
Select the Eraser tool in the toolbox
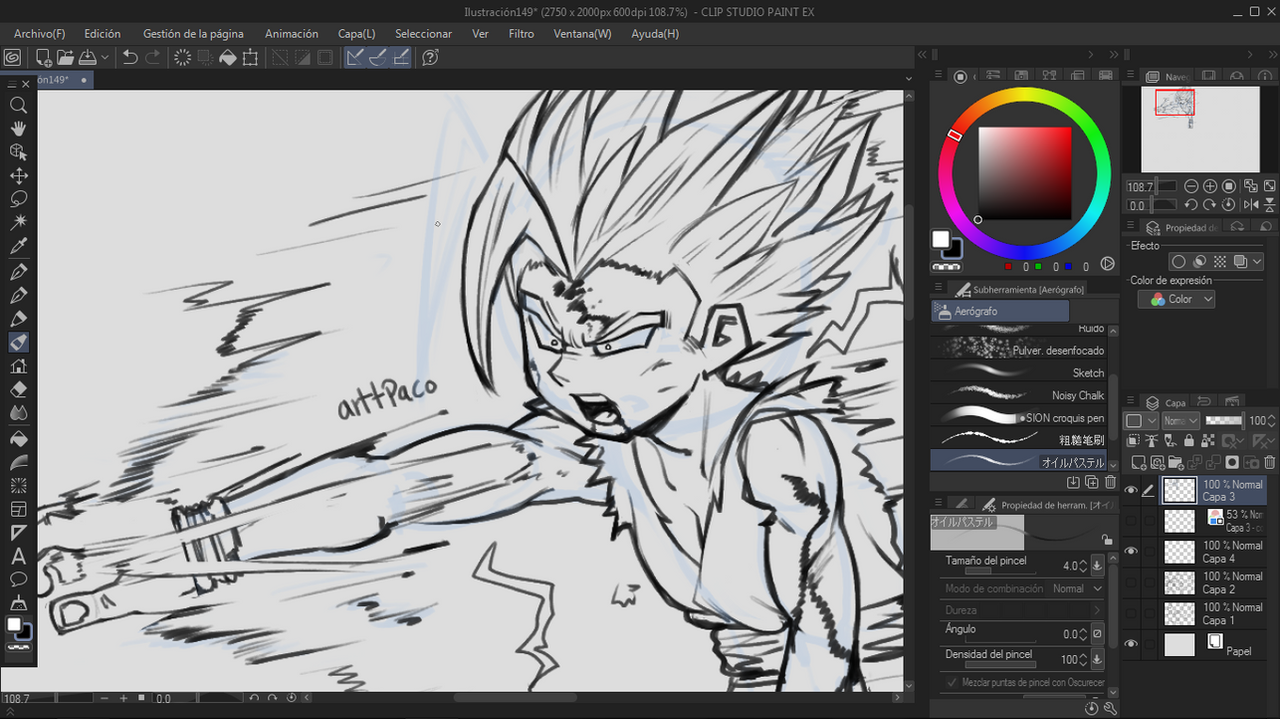pyautogui.click(x=18, y=390)
